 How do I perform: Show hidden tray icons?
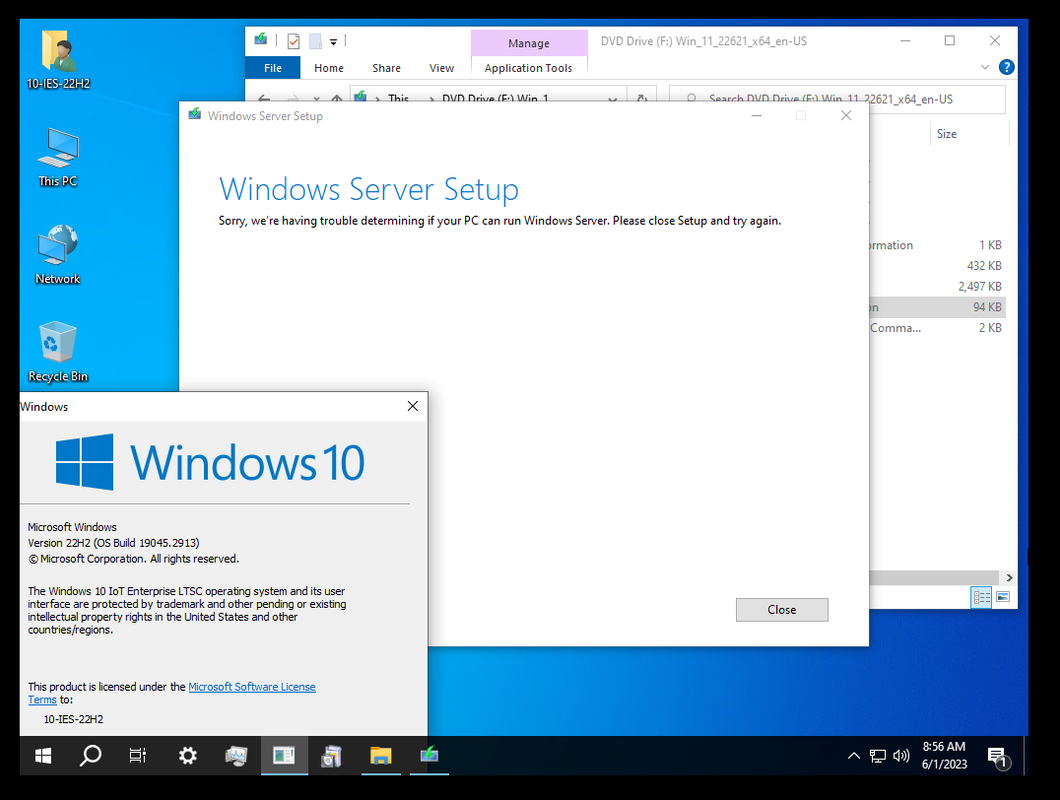point(854,756)
